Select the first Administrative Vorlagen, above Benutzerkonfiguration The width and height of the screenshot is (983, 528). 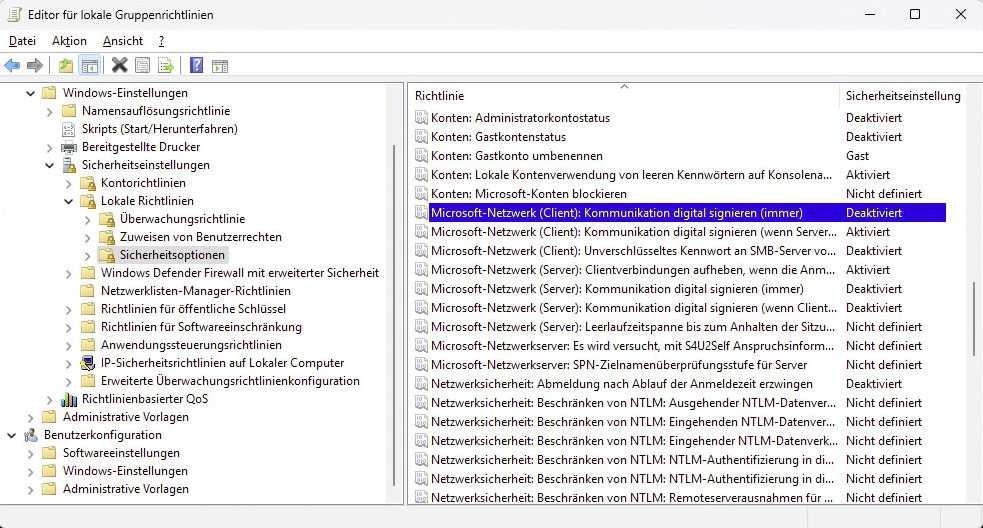pos(125,417)
